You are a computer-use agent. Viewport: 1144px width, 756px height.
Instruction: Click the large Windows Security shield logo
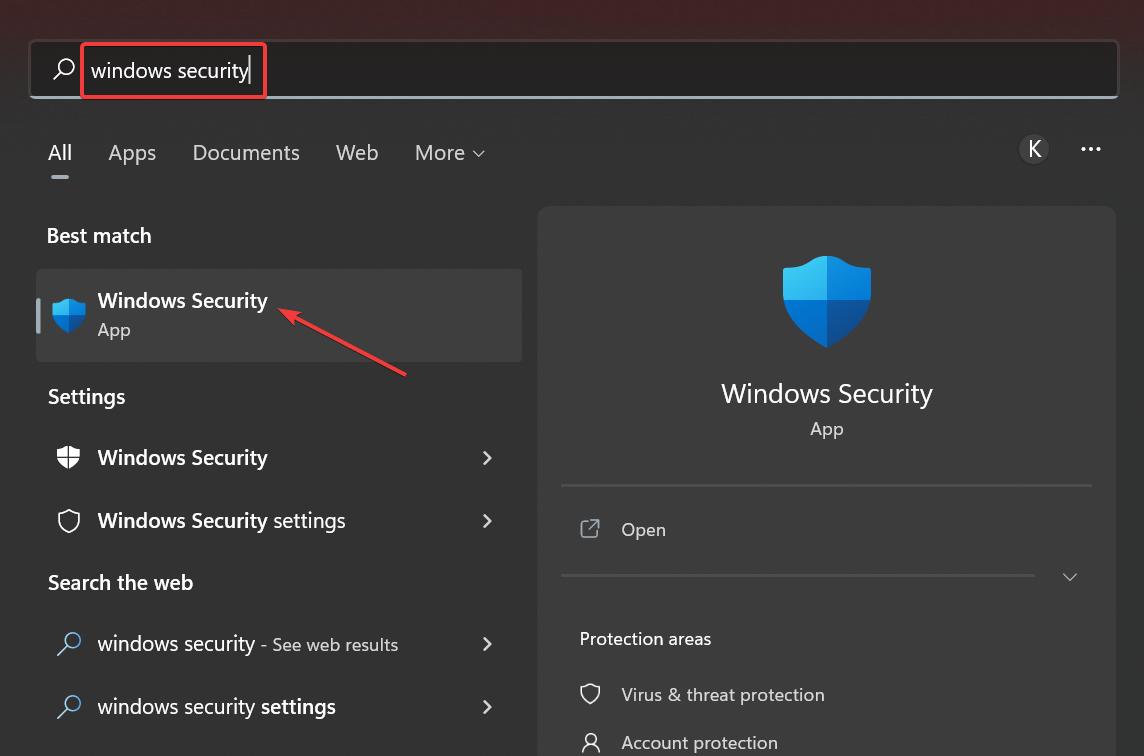click(x=826, y=301)
